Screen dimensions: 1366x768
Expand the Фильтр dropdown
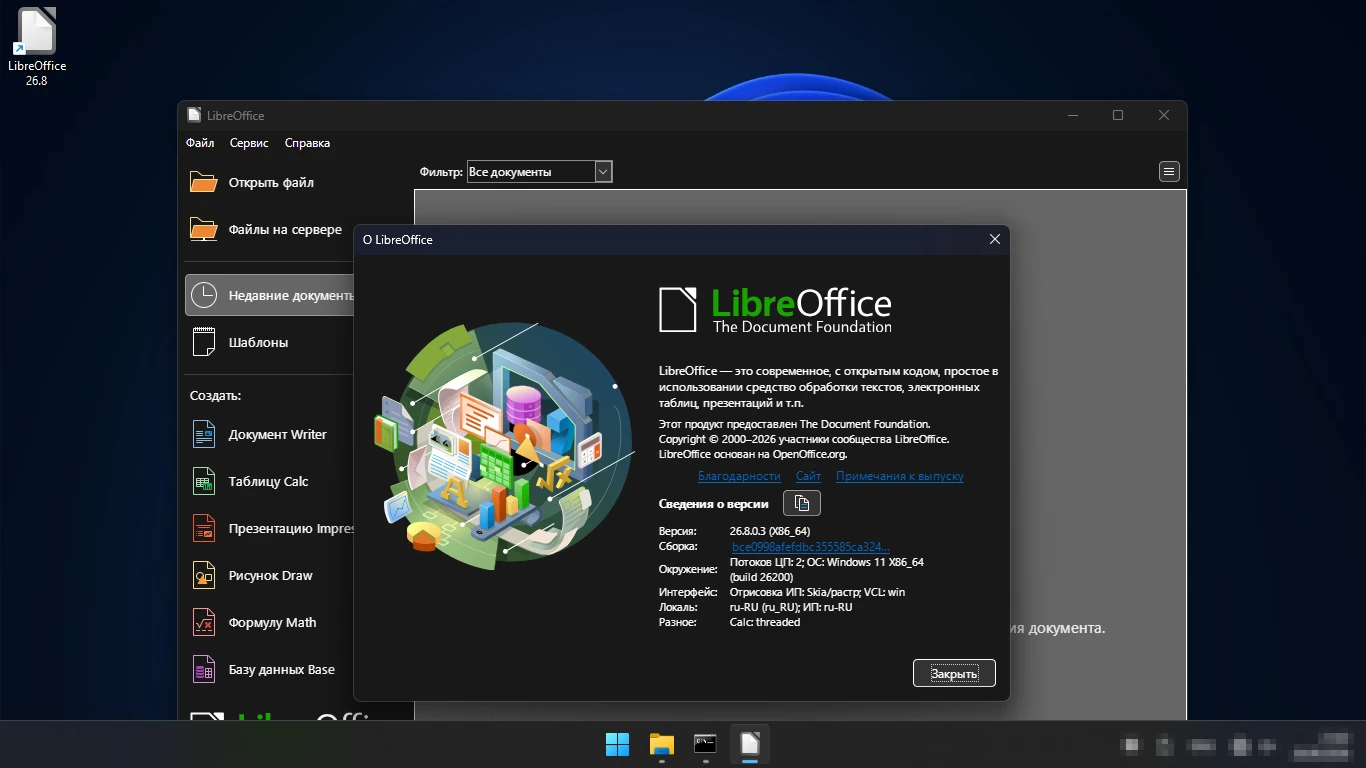point(603,172)
